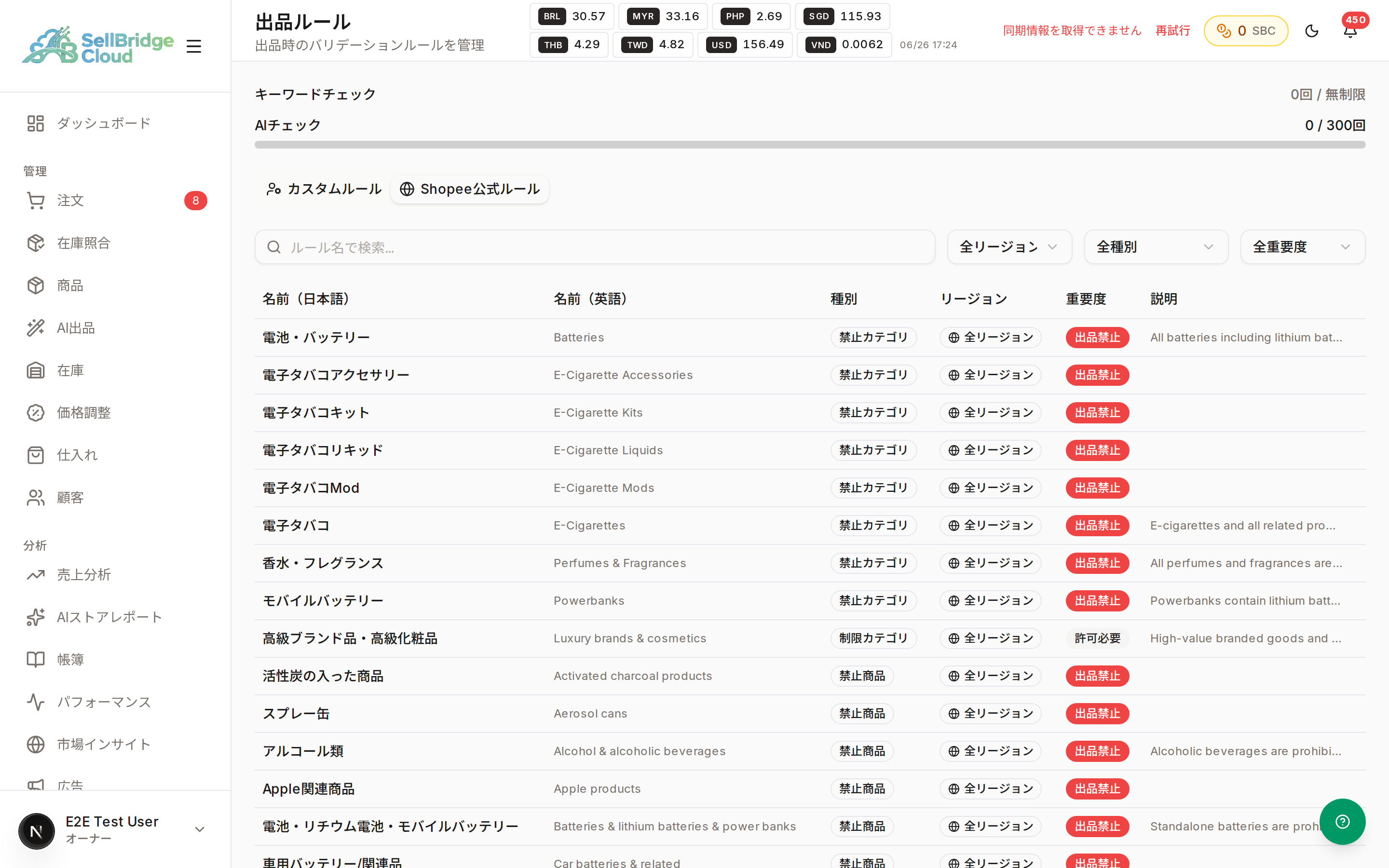1389x868 pixels.
Task: Click the 電子タバコMod rule name
Action: click(x=311, y=488)
